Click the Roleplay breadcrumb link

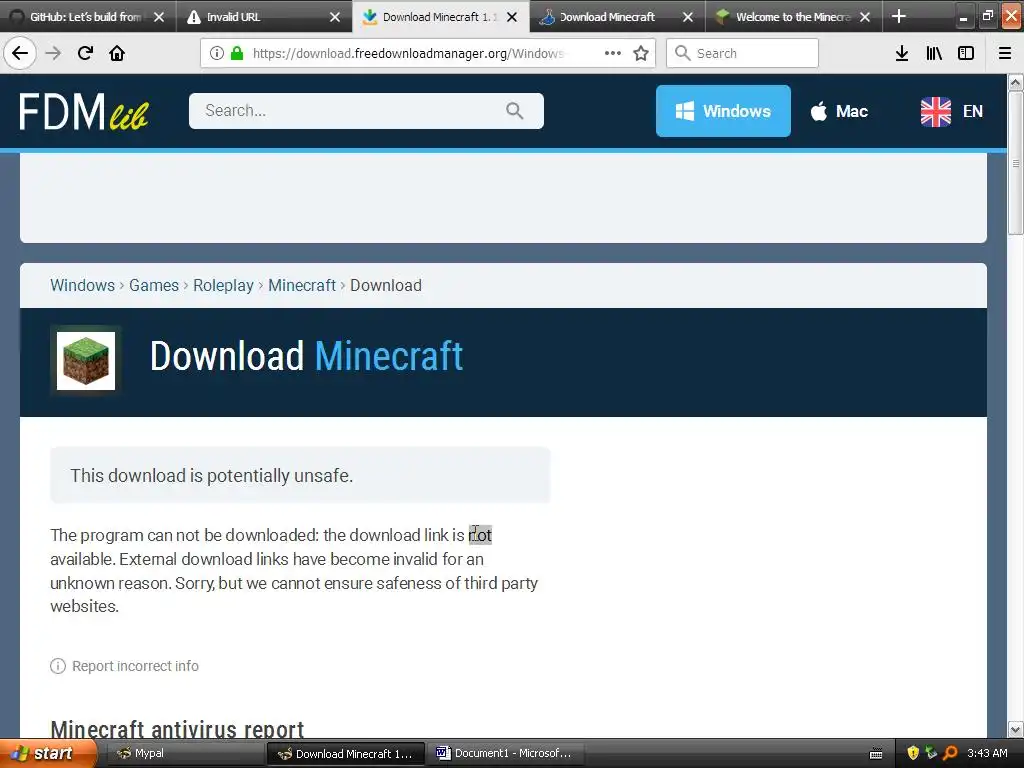pyautogui.click(x=223, y=285)
